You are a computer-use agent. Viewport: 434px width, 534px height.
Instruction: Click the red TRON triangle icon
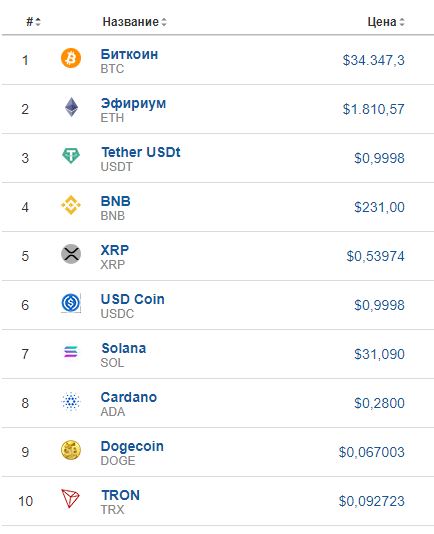tap(70, 499)
